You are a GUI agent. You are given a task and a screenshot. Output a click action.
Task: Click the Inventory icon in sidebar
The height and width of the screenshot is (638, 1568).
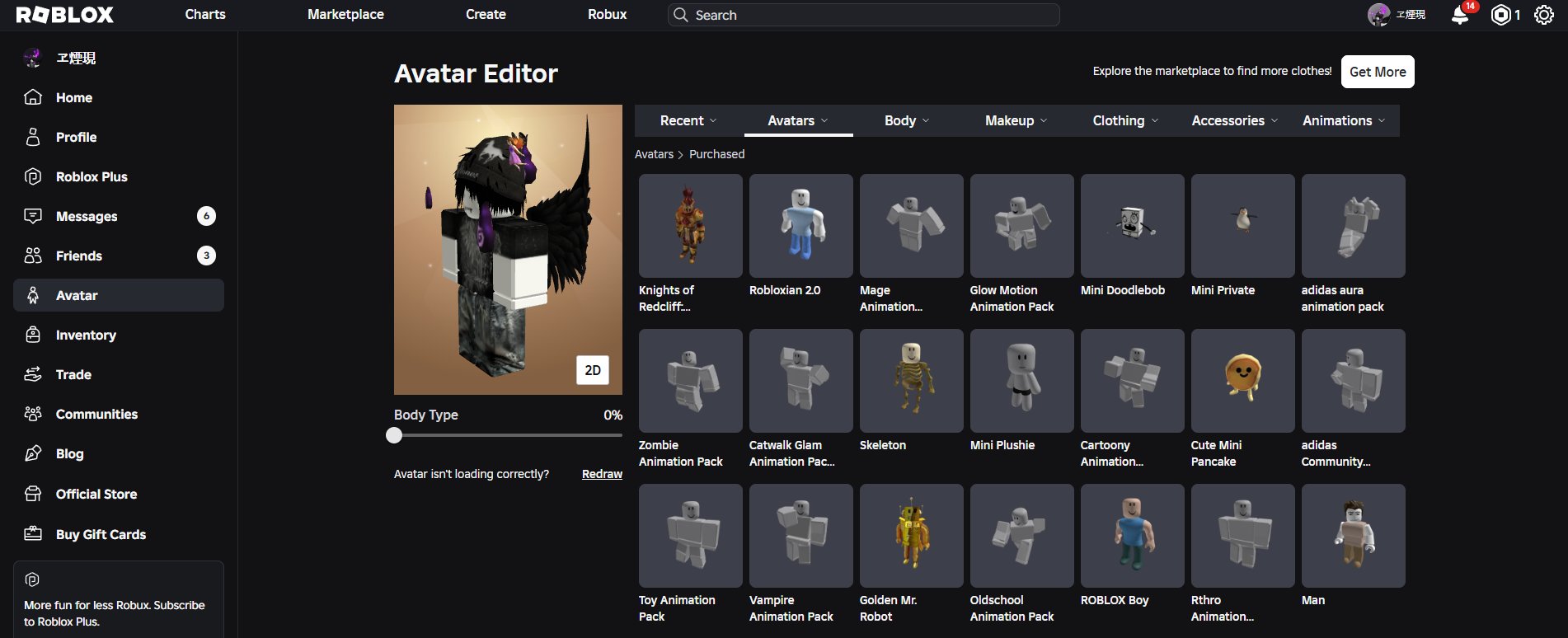tap(33, 335)
